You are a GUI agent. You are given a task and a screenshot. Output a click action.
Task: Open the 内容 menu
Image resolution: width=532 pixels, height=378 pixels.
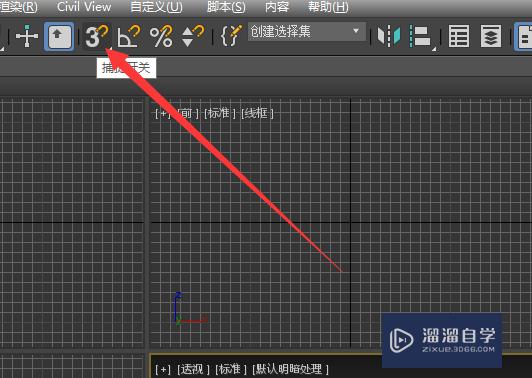pyautogui.click(x=277, y=7)
